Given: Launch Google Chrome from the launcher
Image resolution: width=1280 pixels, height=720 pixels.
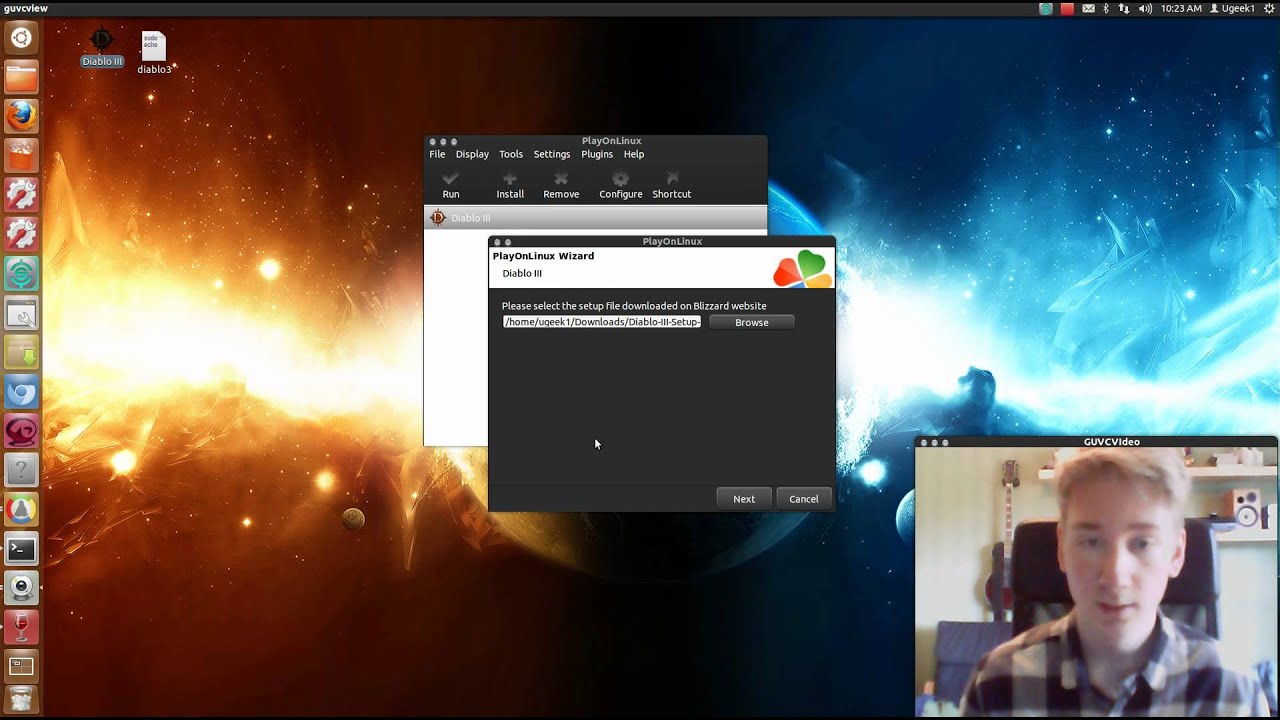Looking at the screenshot, I should coord(21,509).
